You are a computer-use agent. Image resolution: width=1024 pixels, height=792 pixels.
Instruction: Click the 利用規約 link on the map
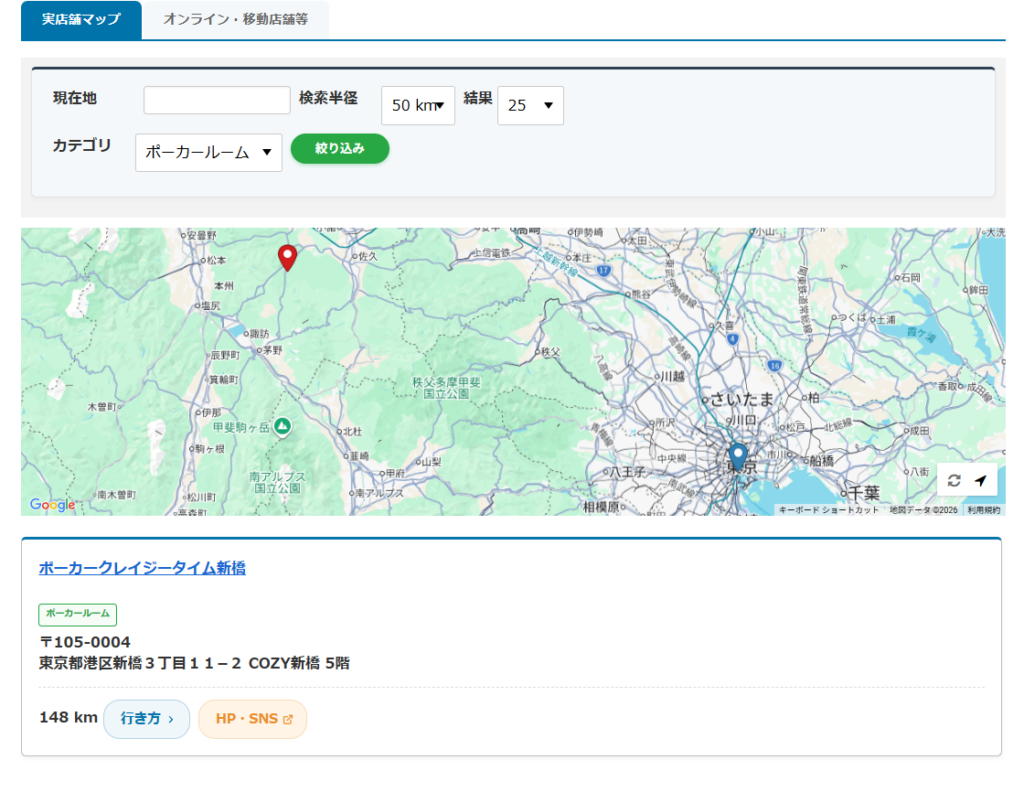pos(983,510)
